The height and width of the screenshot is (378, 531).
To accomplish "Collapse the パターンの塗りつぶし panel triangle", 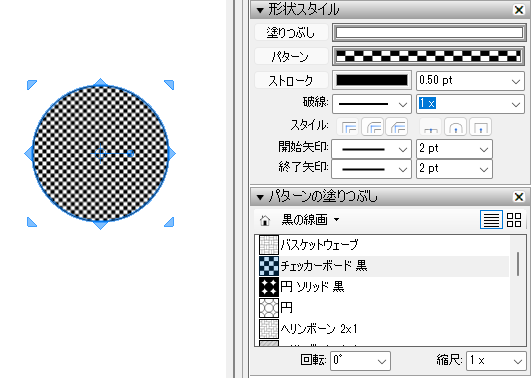I will tap(260, 197).
